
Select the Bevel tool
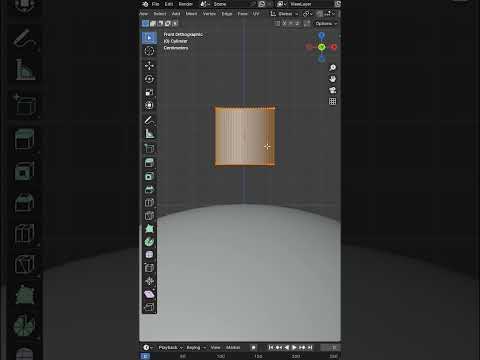[149, 189]
